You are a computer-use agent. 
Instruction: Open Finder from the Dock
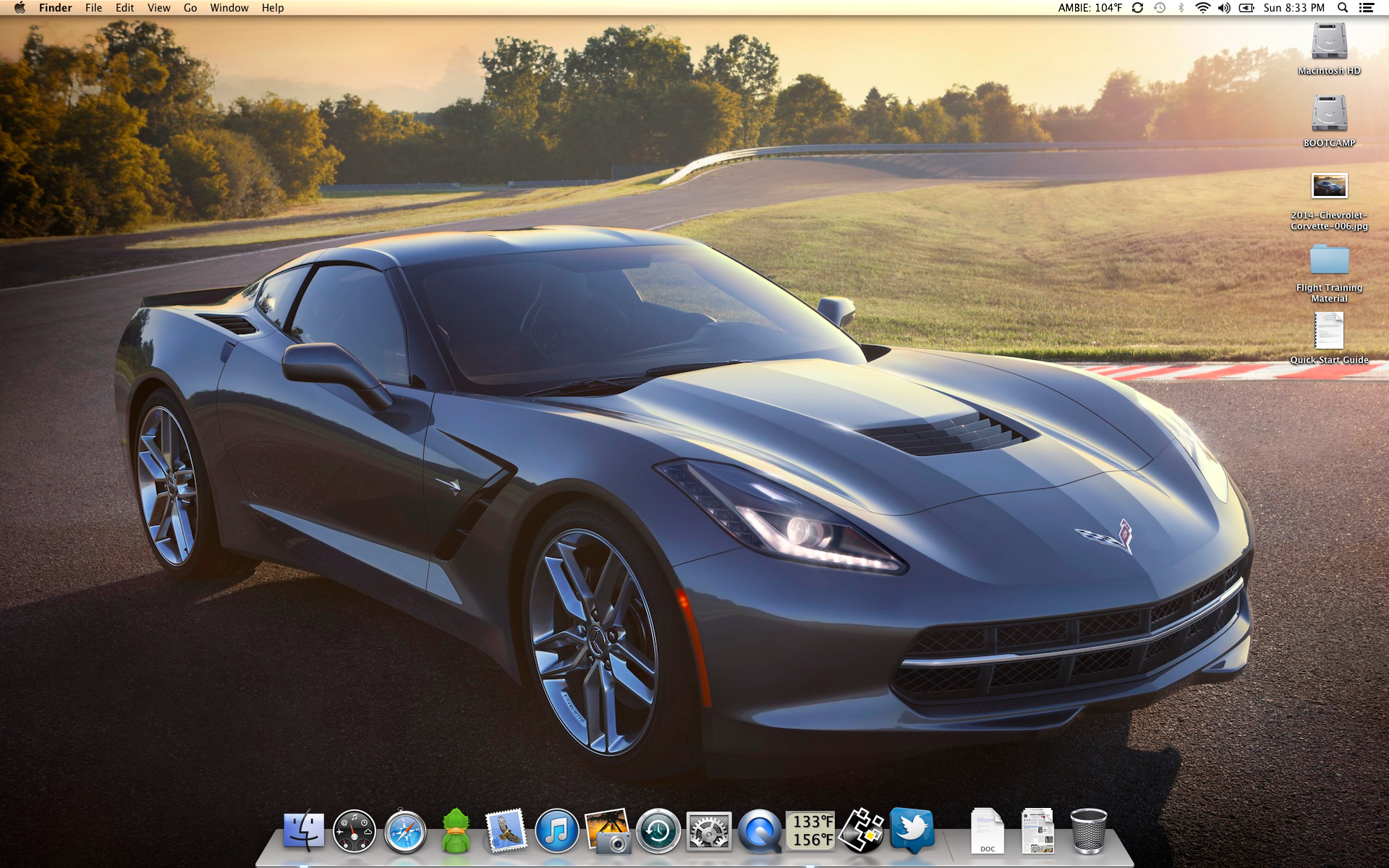(304, 830)
